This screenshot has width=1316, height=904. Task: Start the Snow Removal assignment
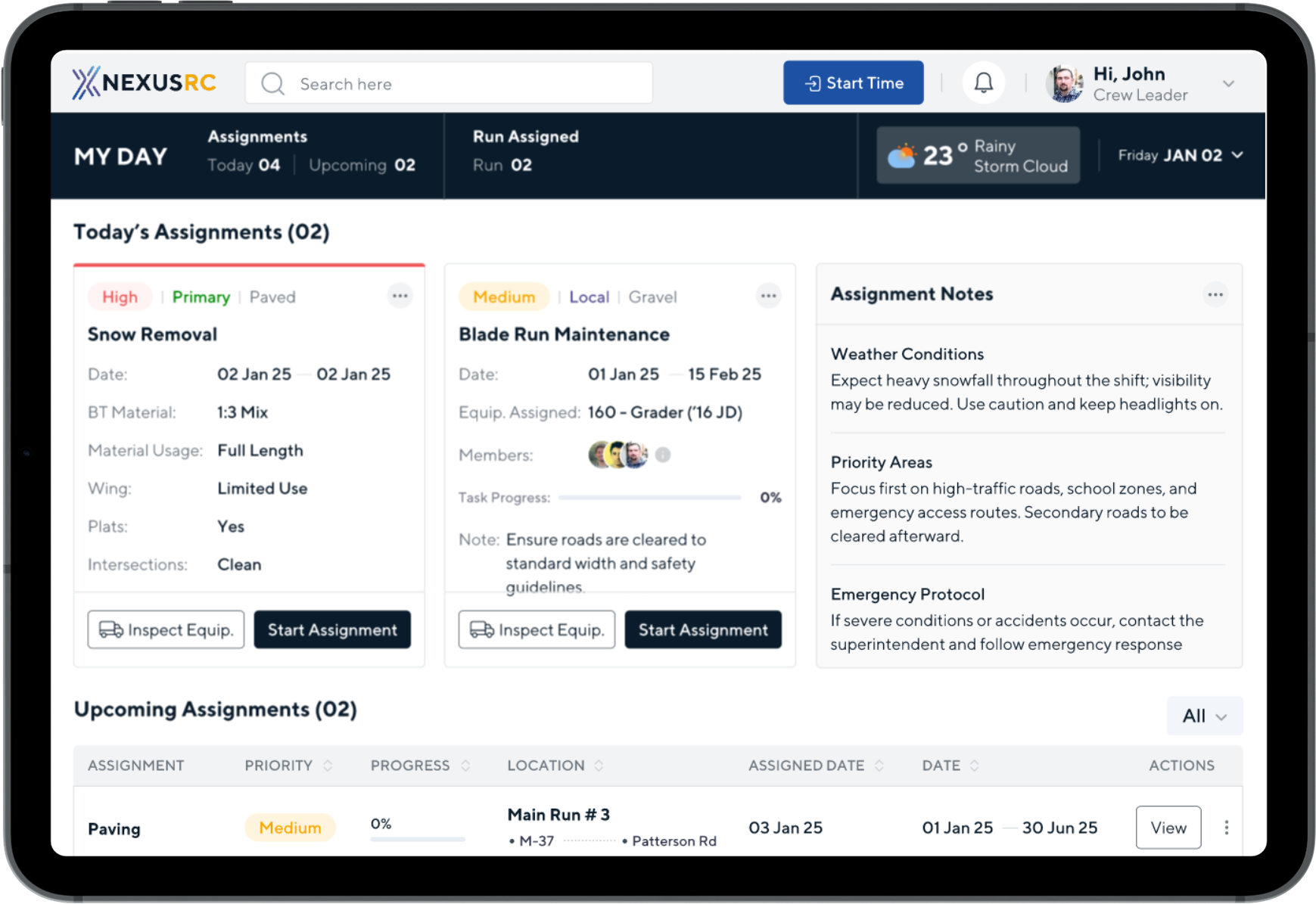(x=332, y=629)
